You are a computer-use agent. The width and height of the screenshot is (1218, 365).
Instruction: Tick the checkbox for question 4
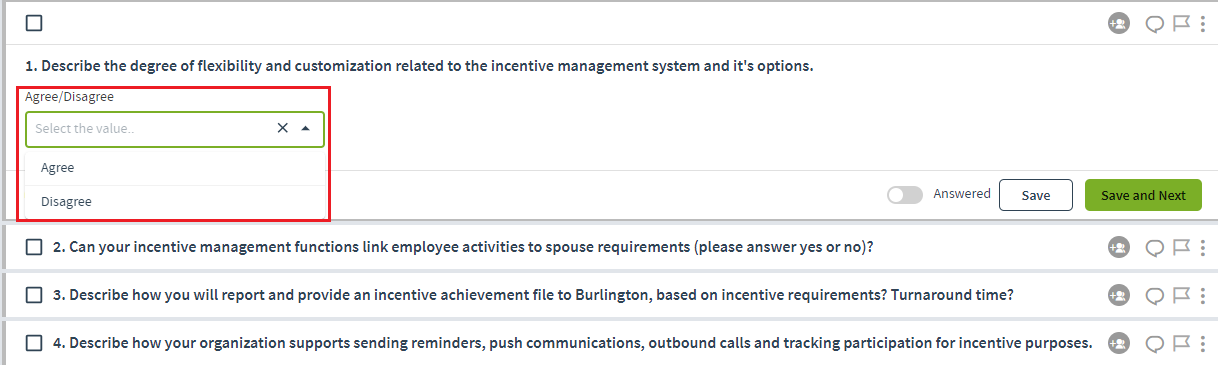[34, 343]
